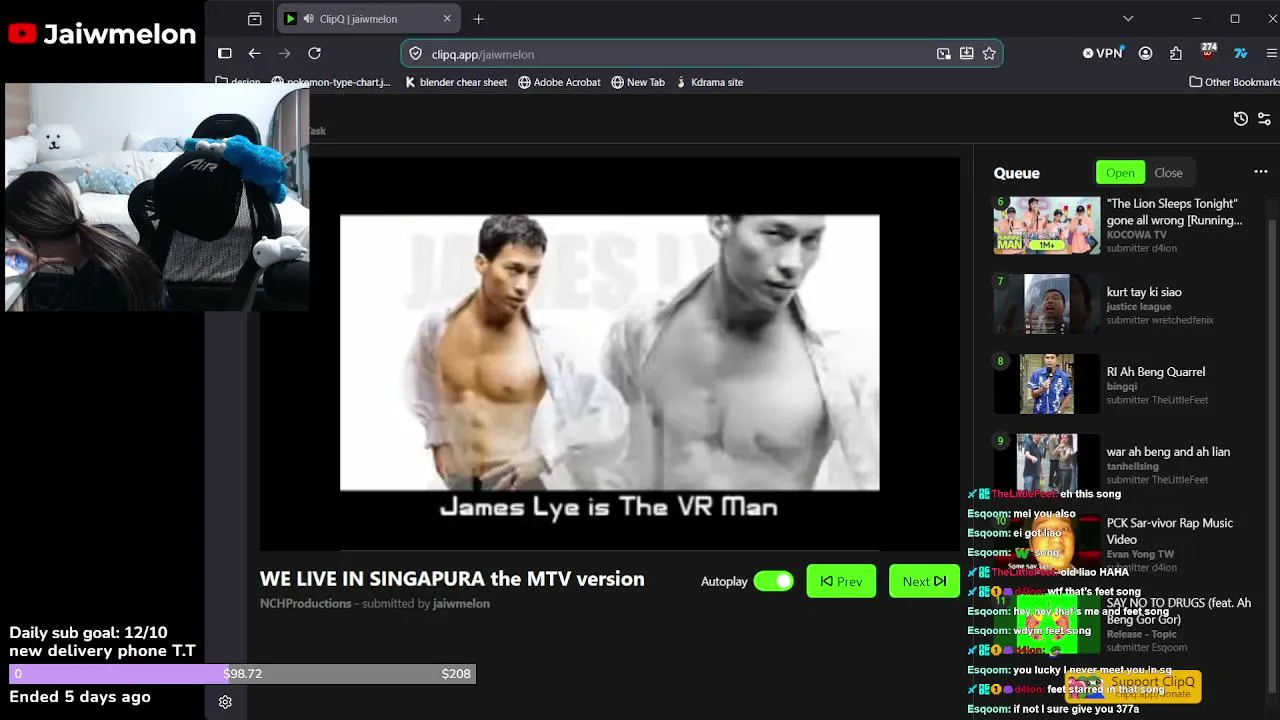Go forward with the forward arrow

click(x=285, y=54)
